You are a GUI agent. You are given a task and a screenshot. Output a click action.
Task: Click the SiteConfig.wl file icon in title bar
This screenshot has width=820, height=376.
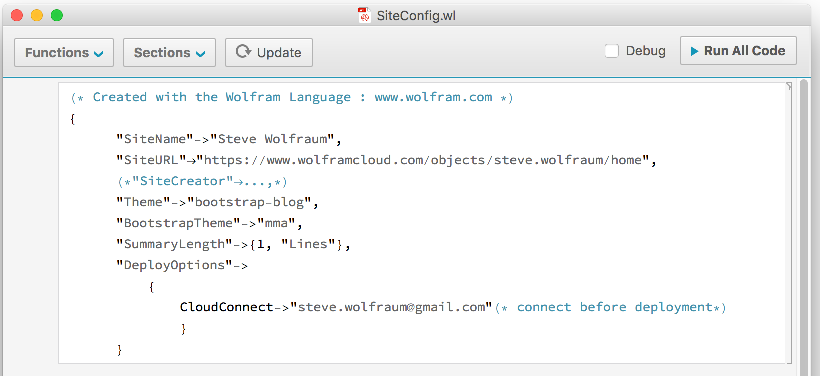point(364,15)
